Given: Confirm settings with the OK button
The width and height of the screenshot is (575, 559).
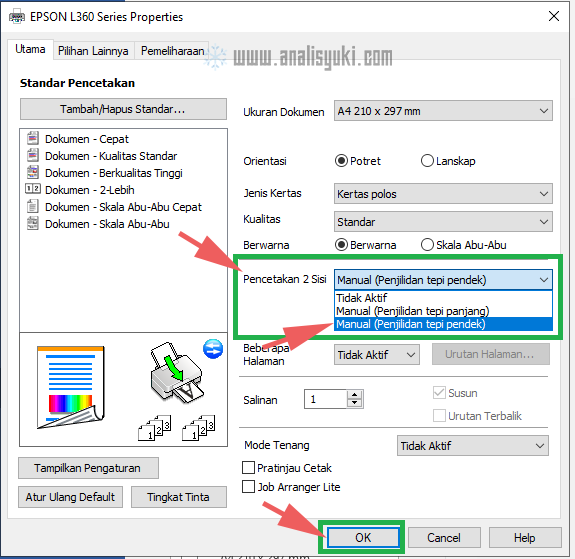Looking at the screenshot, I should click(363, 538).
